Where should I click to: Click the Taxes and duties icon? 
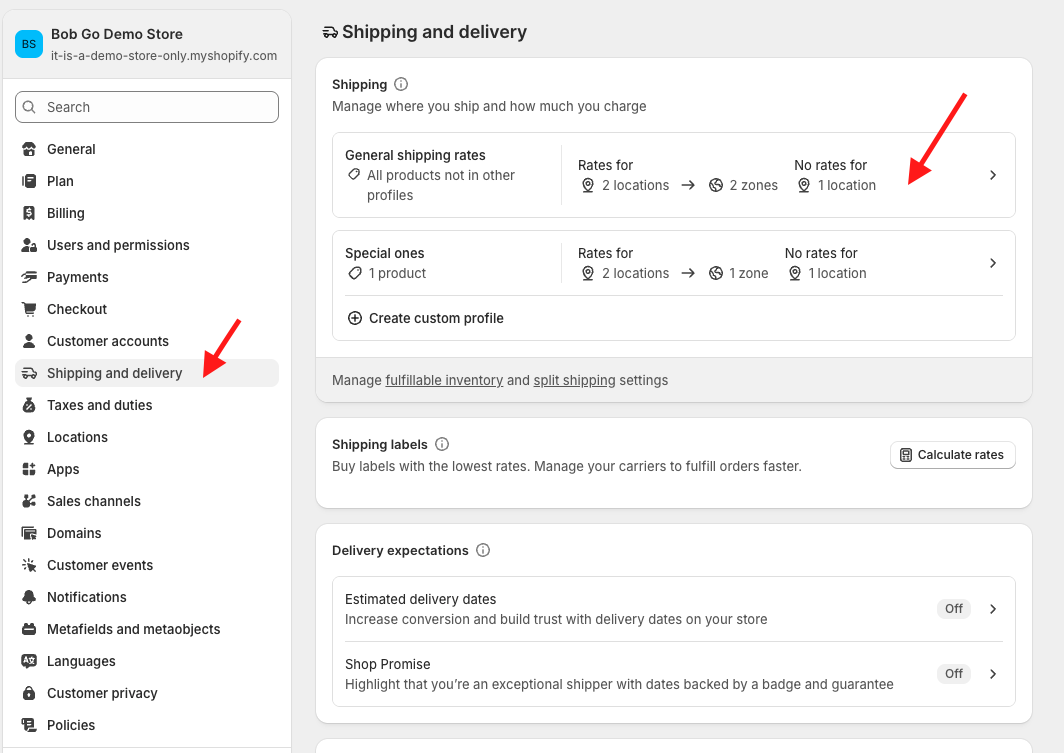(29, 405)
